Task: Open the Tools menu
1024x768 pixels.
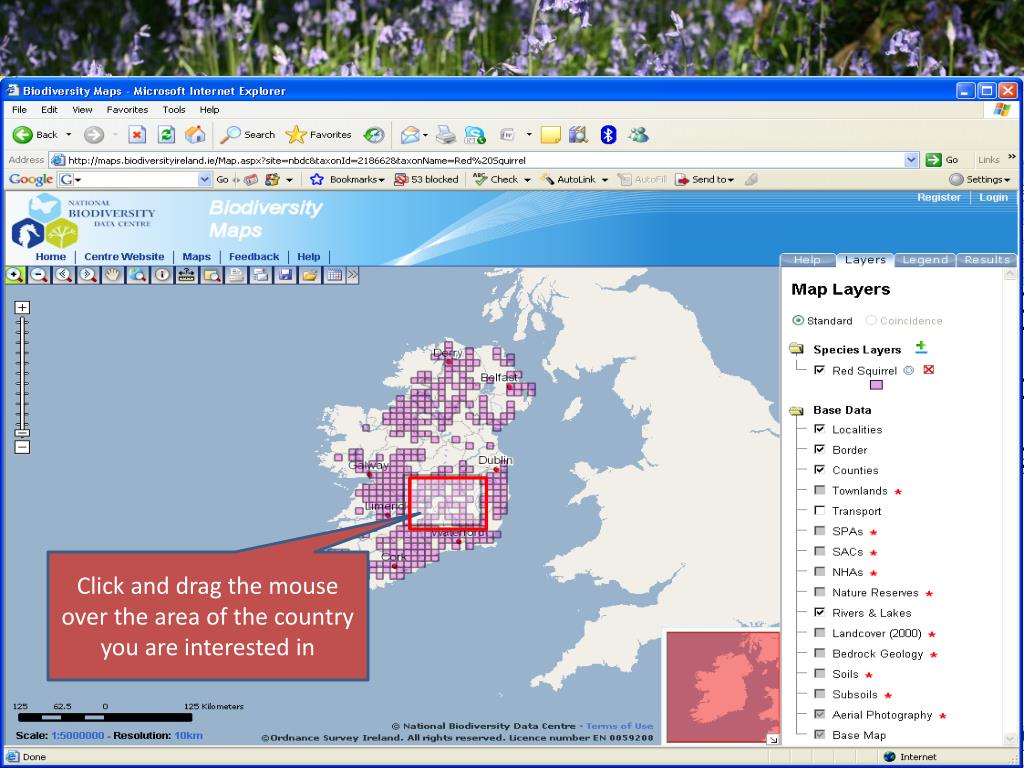Action: tap(174, 110)
